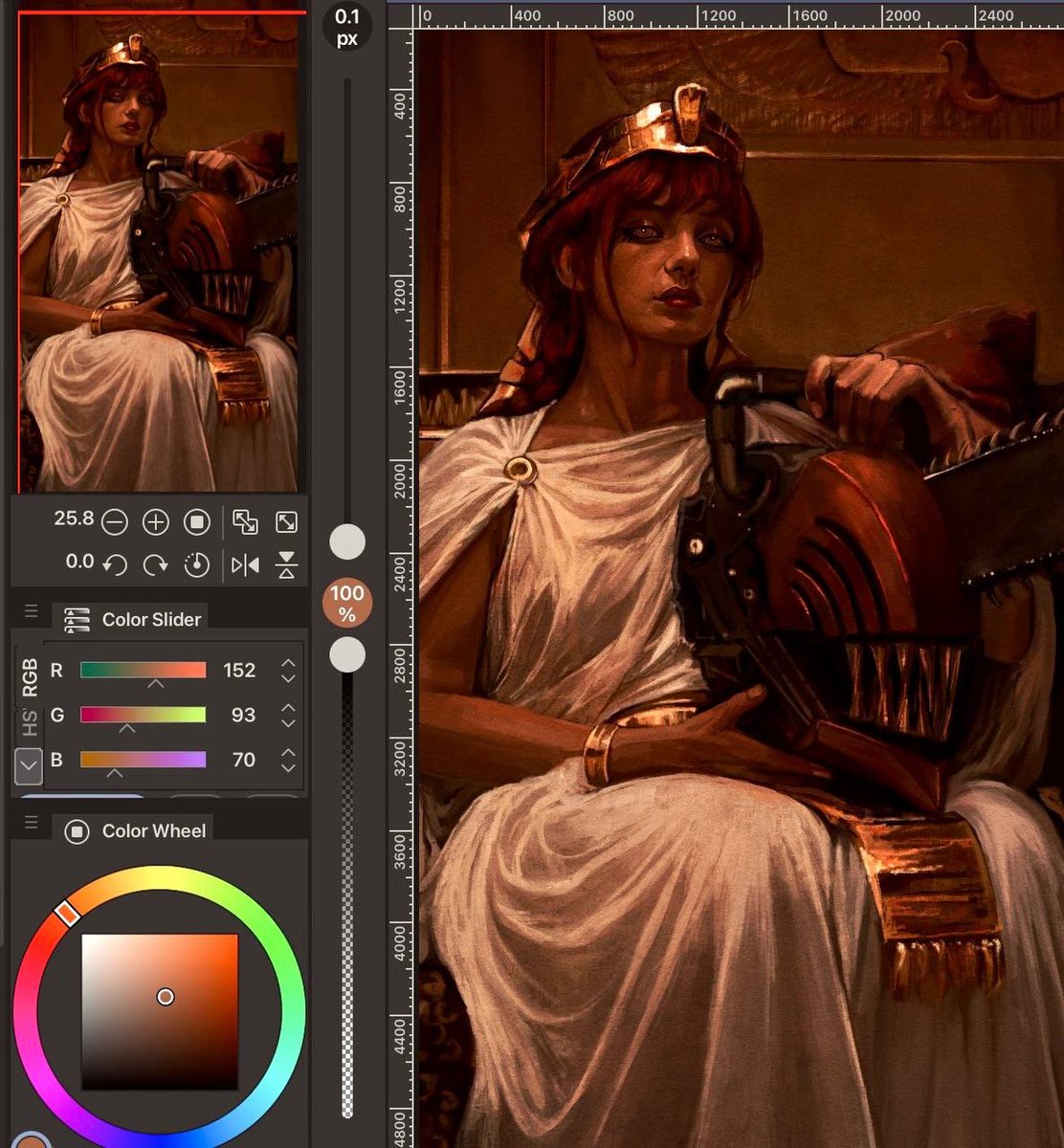Increase the R value with up arrow
Image resolution: width=1064 pixels, height=1148 pixels.
click(288, 662)
